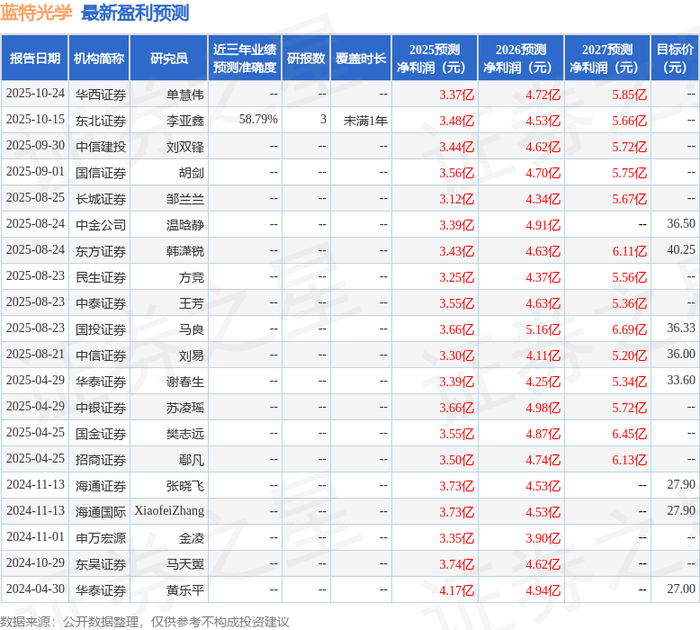
Task: Select researcher 苏凌瑶
Action: coord(185,408)
